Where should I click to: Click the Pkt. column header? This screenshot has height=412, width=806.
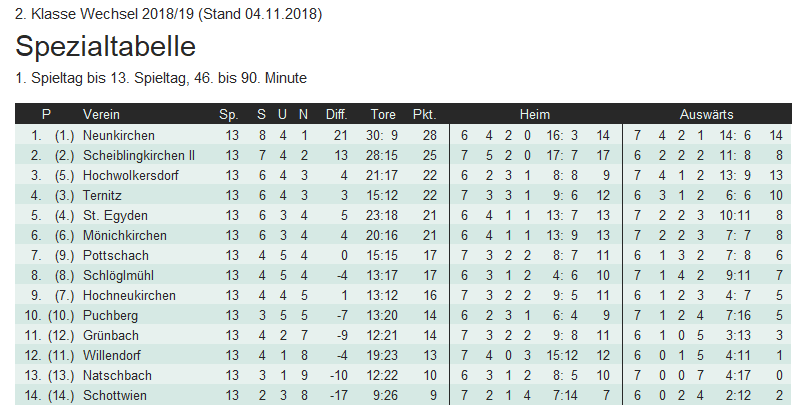pyautogui.click(x=424, y=114)
